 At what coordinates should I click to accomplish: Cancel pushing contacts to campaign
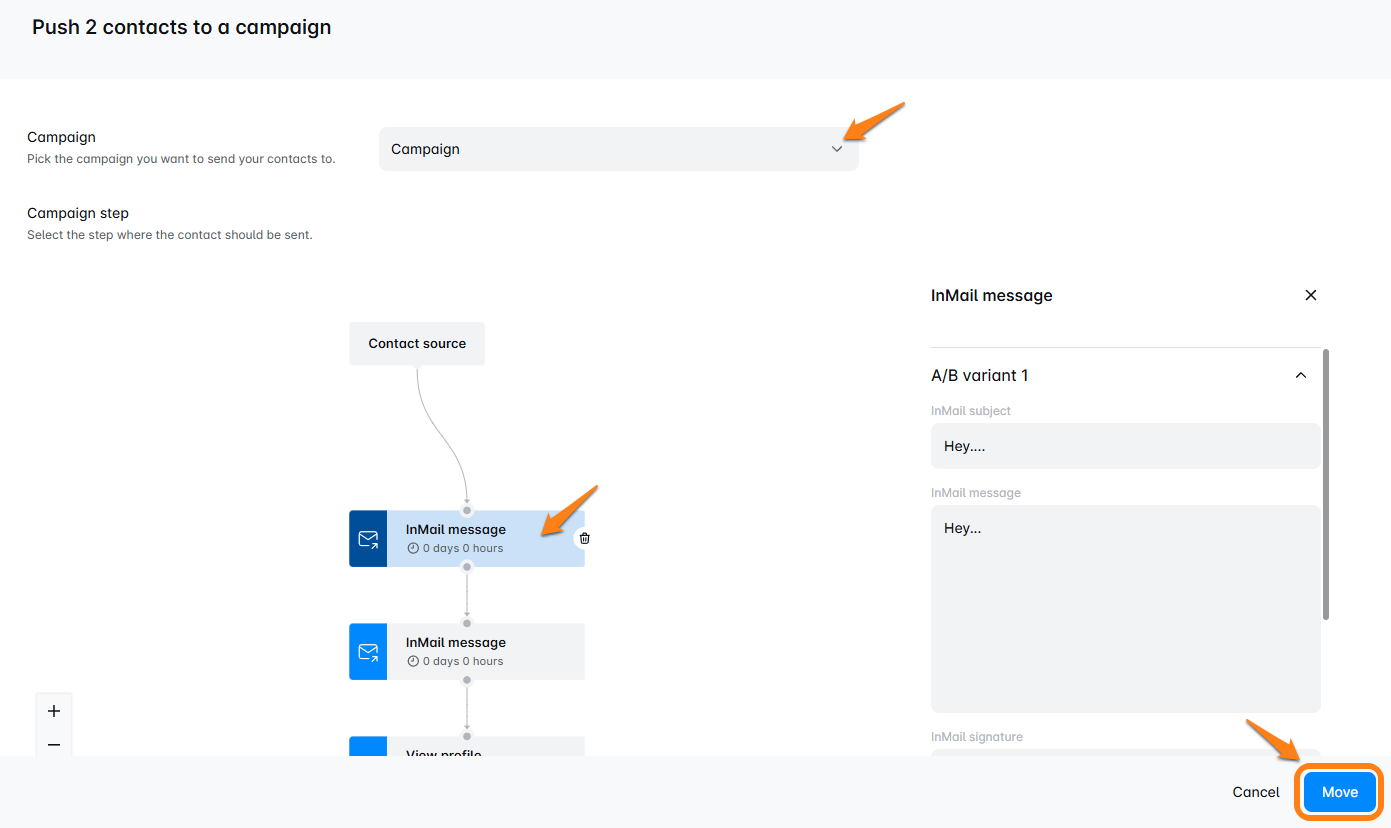point(1255,792)
